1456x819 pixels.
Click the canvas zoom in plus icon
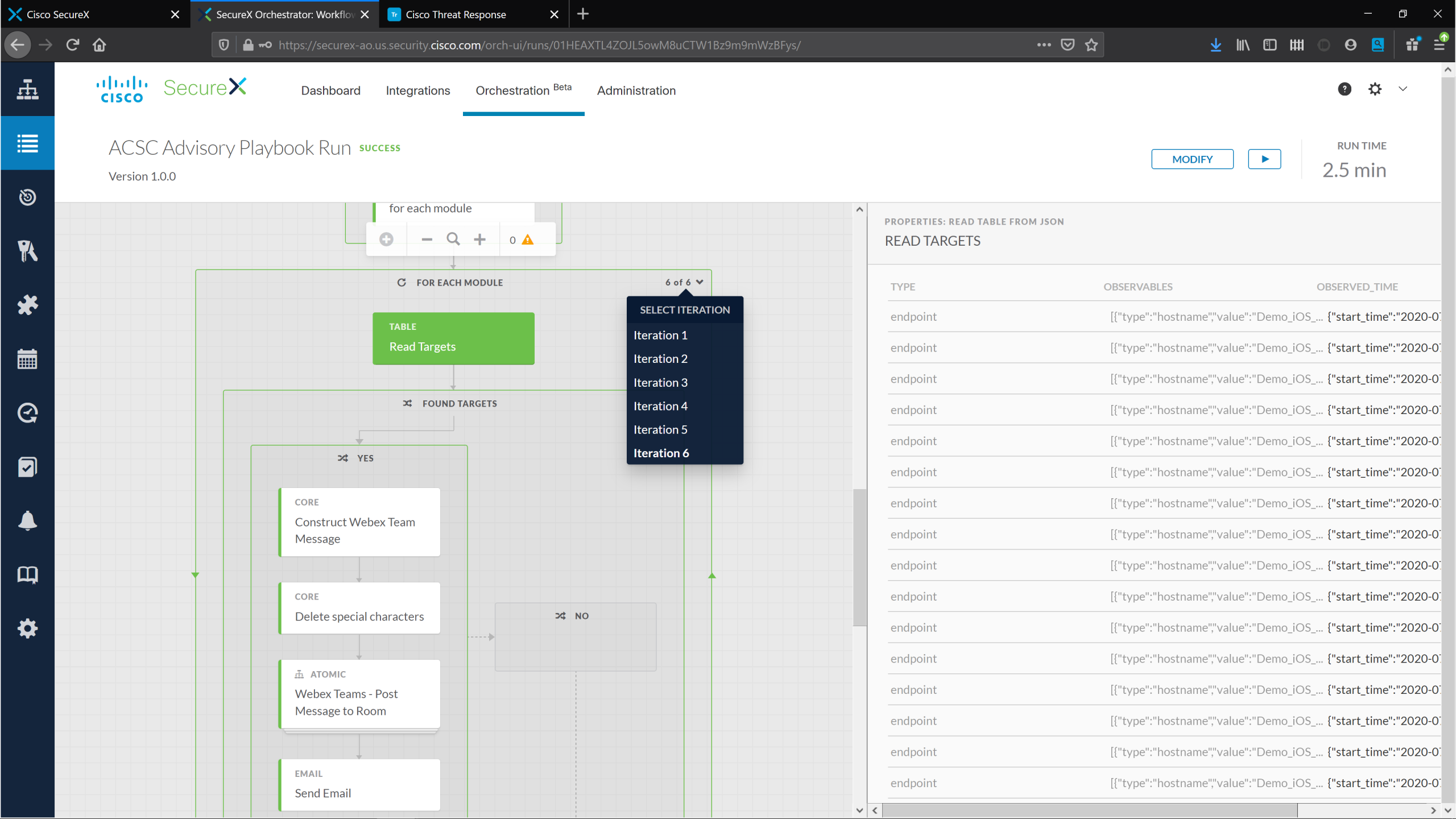[x=479, y=239]
